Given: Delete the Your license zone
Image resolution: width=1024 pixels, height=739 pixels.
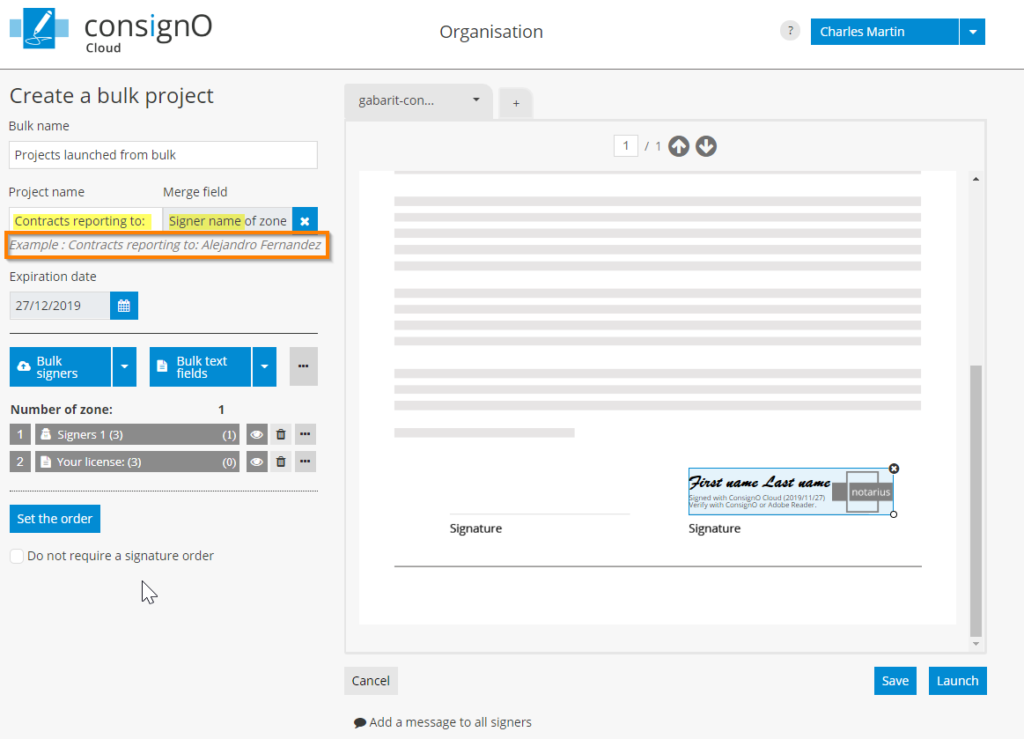Looking at the screenshot, I should click(x=281, y=461).
